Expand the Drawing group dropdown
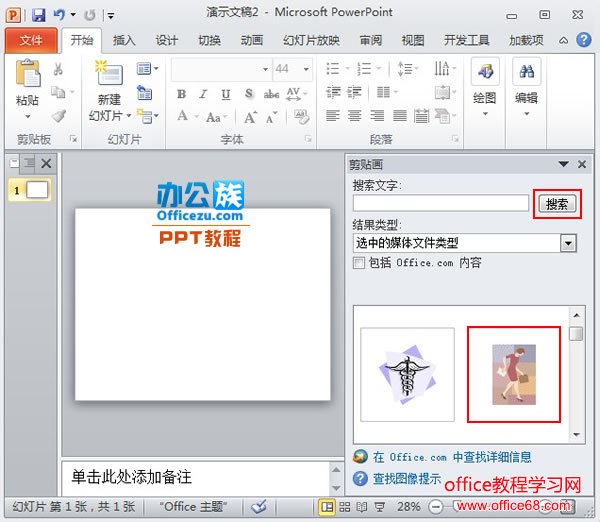The height and width of the screenshot is (522, 600). pos(485,114)
